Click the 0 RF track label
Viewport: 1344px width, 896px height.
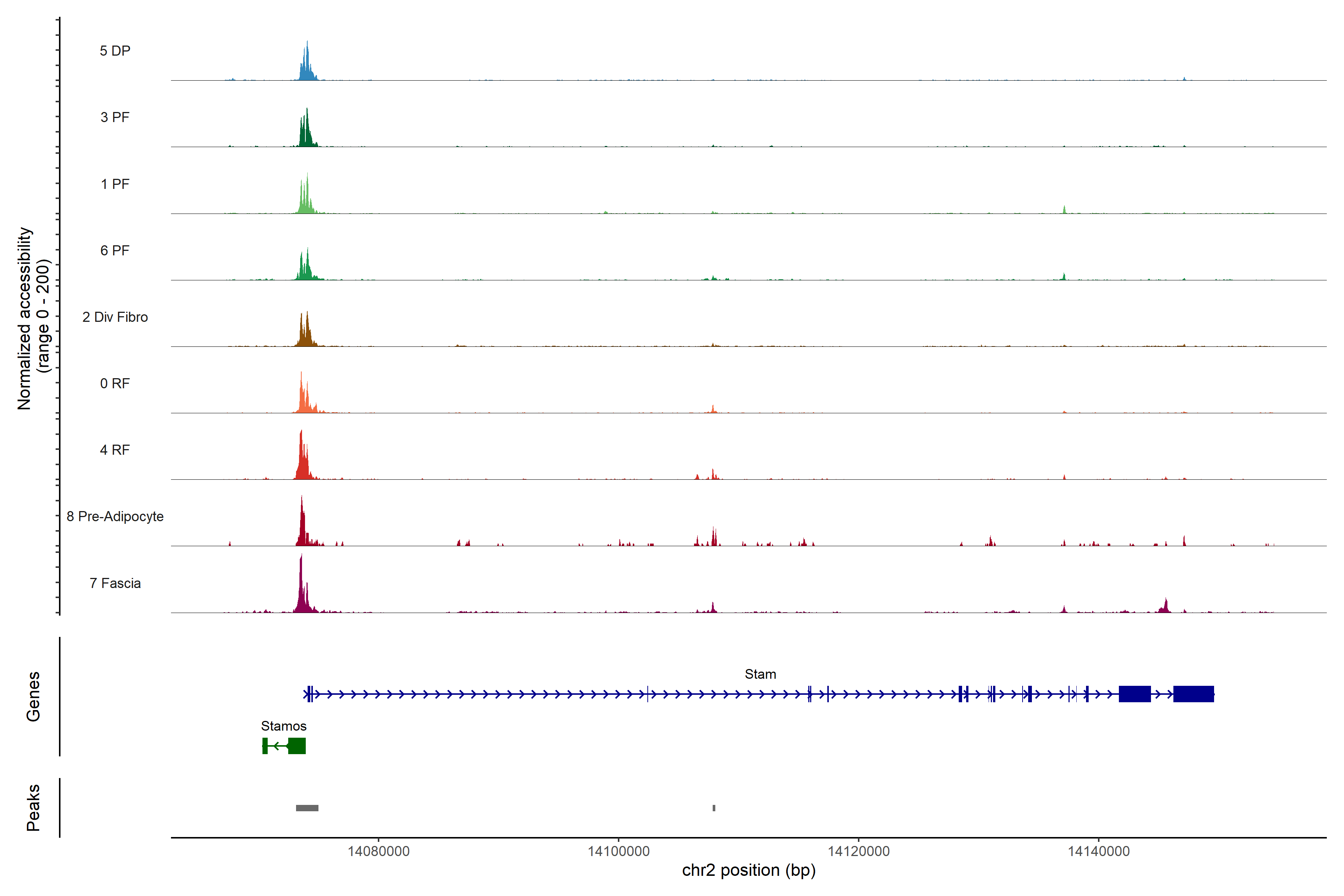click(x=115, y=383)
